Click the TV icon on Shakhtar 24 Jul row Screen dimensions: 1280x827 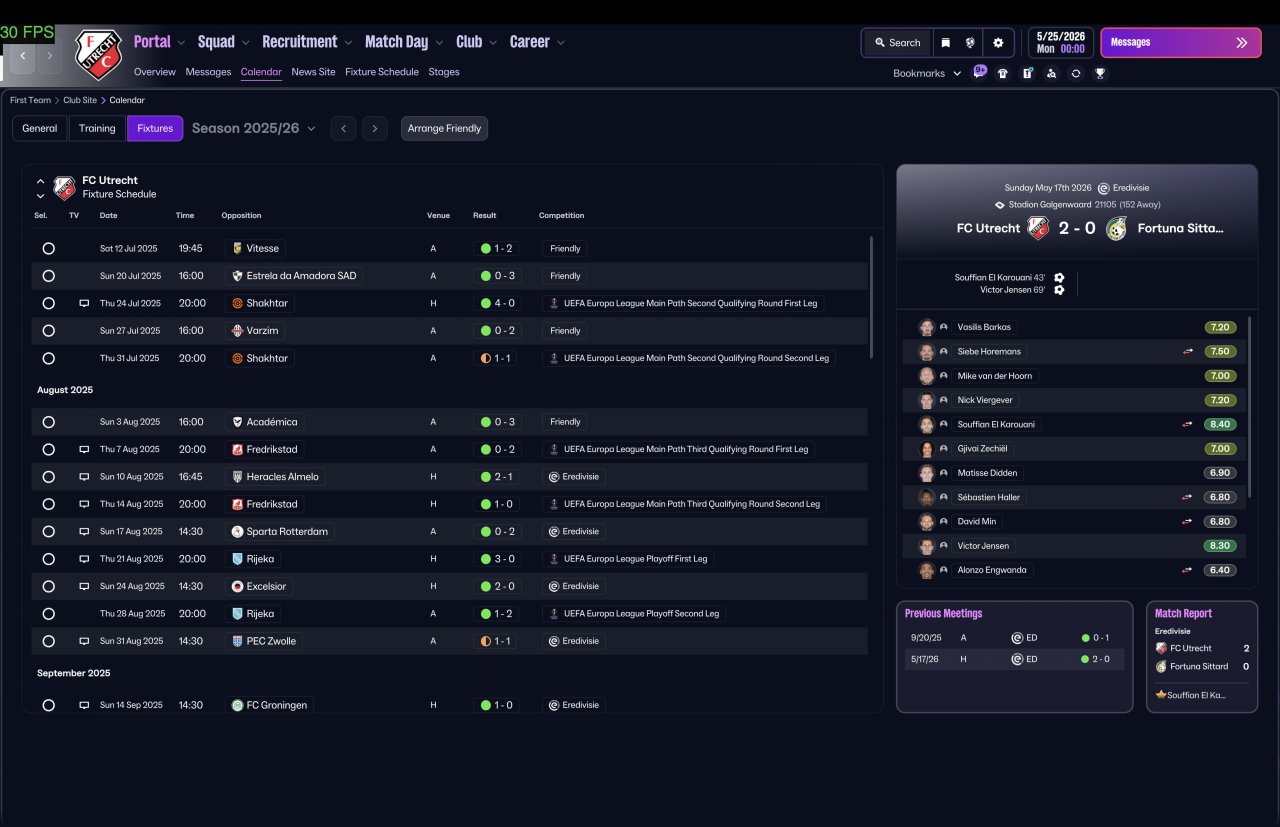pyautogui.click(x=84, y=303)
